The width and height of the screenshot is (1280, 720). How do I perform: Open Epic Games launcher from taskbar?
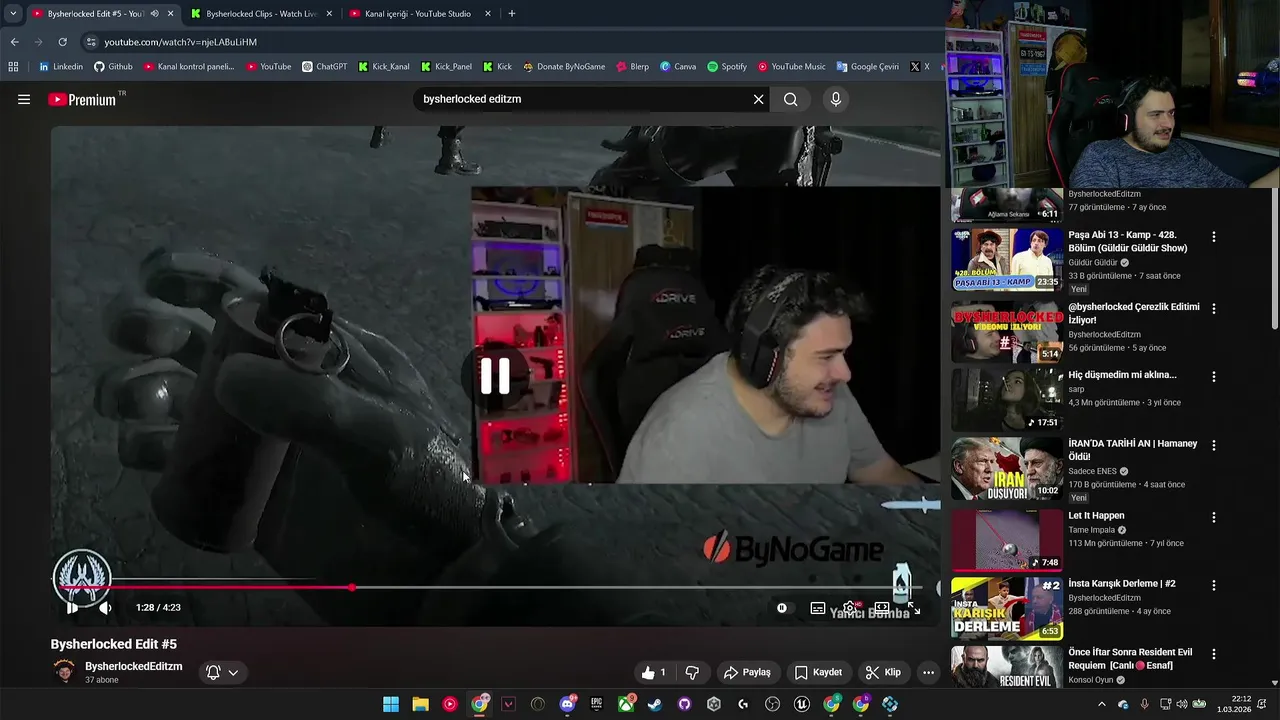click(596, 704)
